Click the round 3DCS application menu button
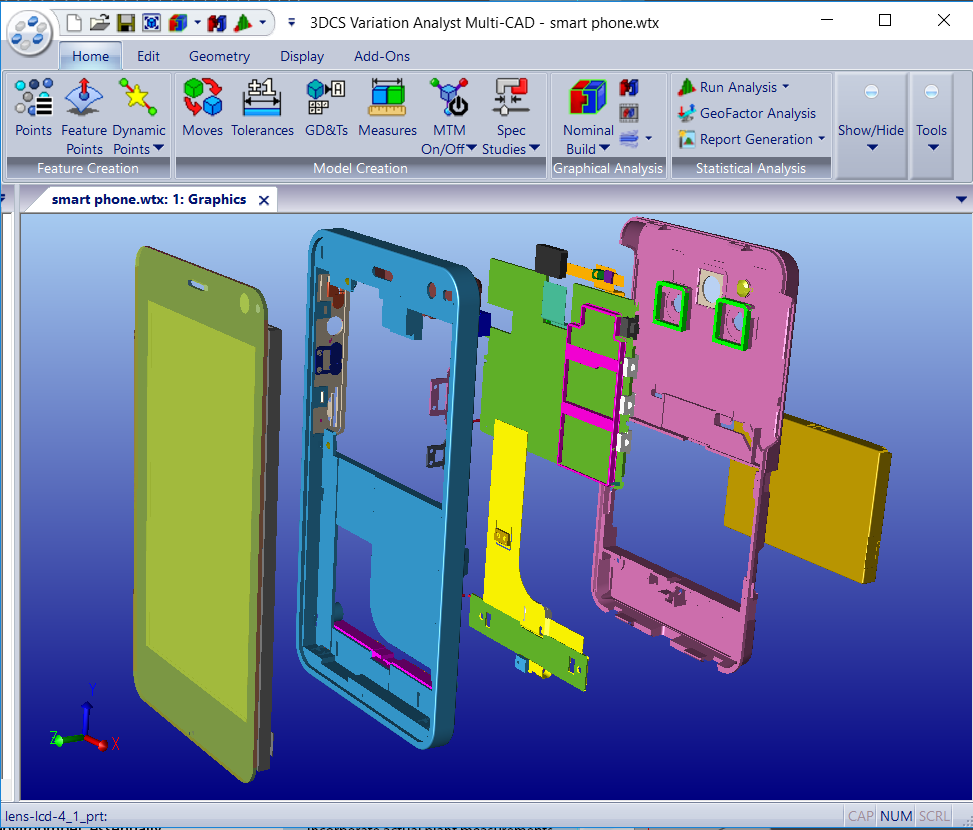Screen dimensions: 973x830 point(30,30)
